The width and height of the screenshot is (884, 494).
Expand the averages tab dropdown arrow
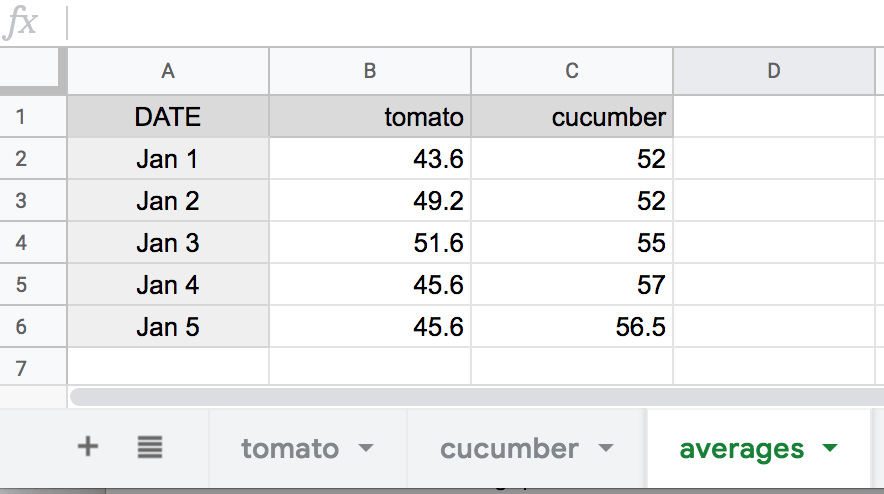click(829, 449)
